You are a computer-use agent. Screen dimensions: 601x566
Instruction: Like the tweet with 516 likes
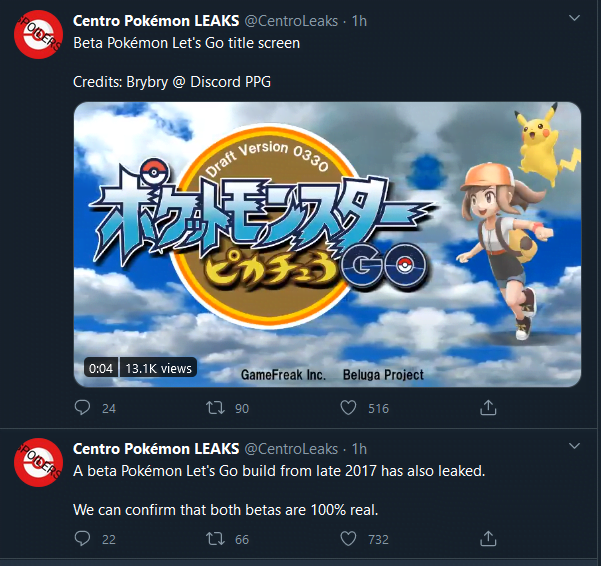pyautogui.click(x=348, y=407)
